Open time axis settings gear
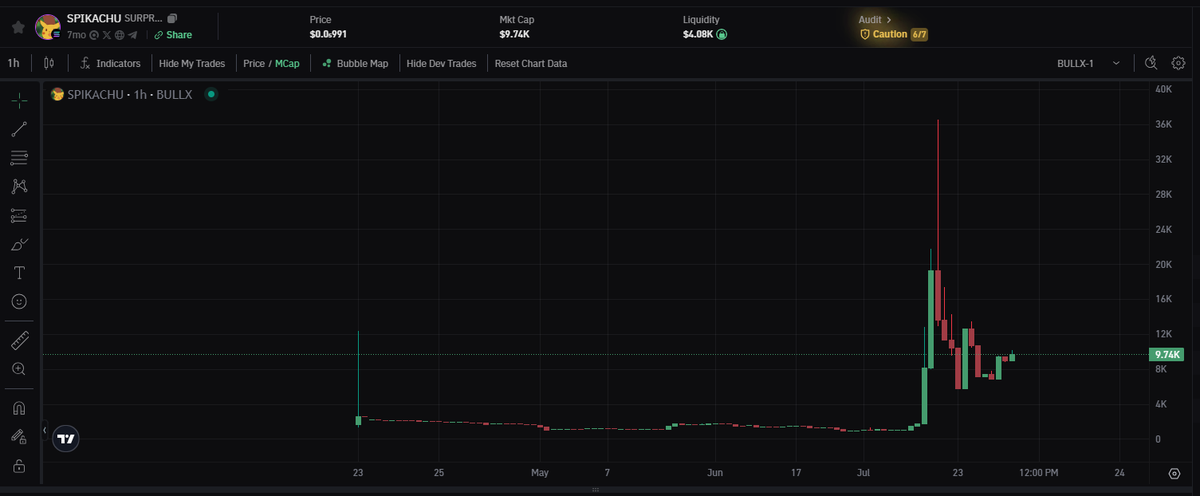The height and width of the screenshot is (496, 1200). 1175,473
